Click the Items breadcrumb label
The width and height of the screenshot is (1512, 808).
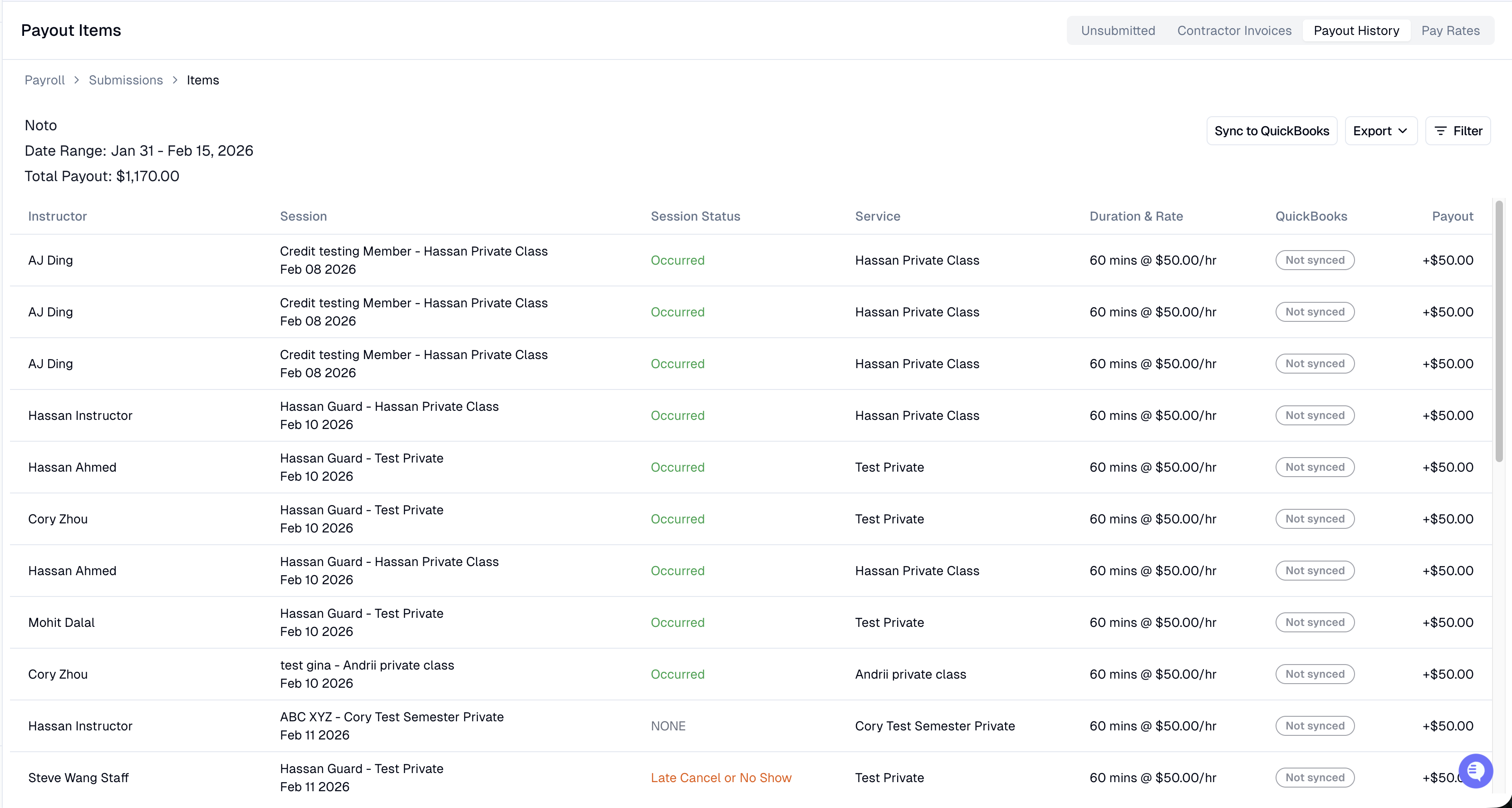coord(202,80)
